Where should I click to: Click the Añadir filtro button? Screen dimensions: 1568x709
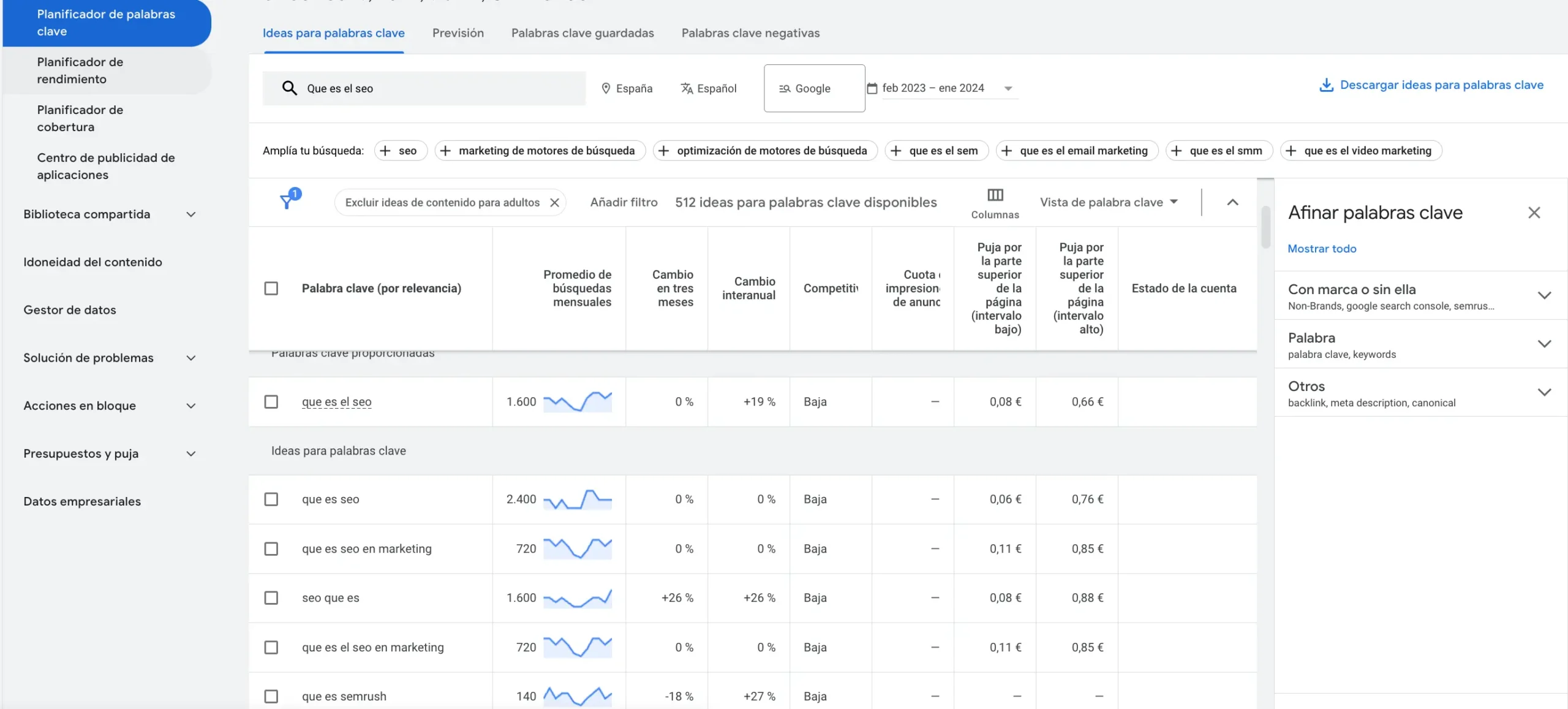point(624,202)
